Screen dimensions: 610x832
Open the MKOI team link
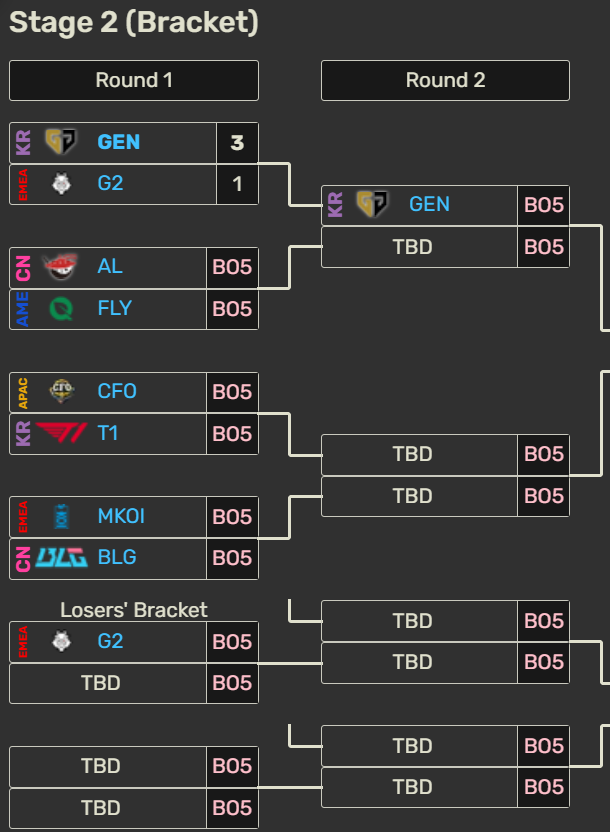pos(121,516)
